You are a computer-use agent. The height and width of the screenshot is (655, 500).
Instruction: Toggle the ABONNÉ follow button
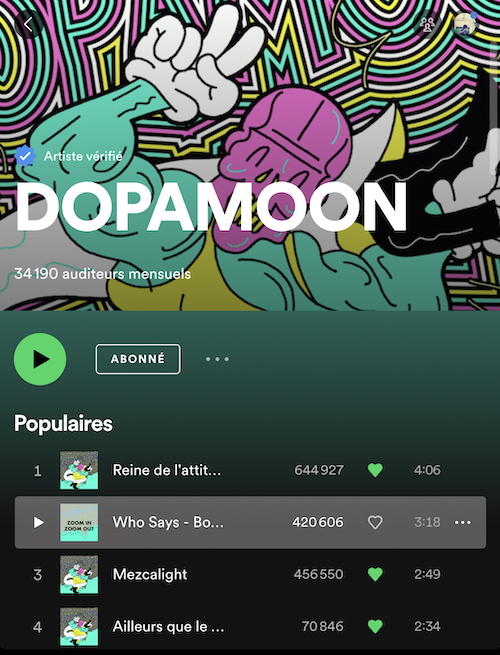pos(138,359)
